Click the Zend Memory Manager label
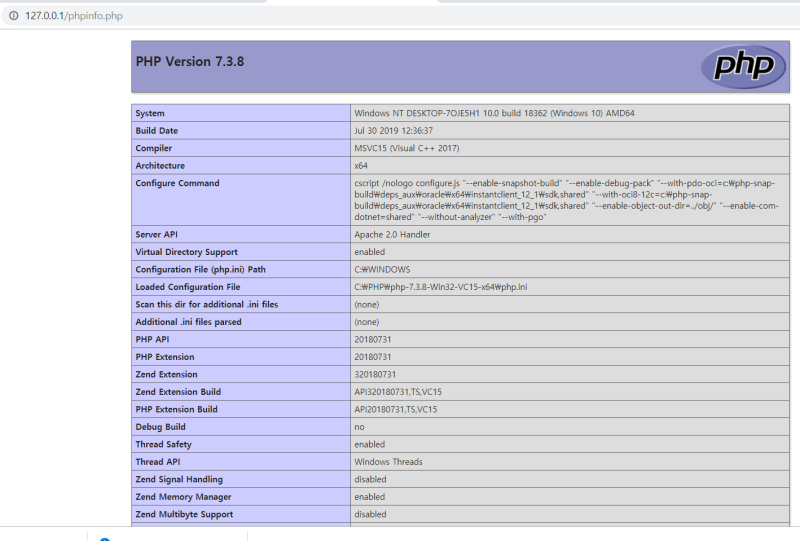 183,497
